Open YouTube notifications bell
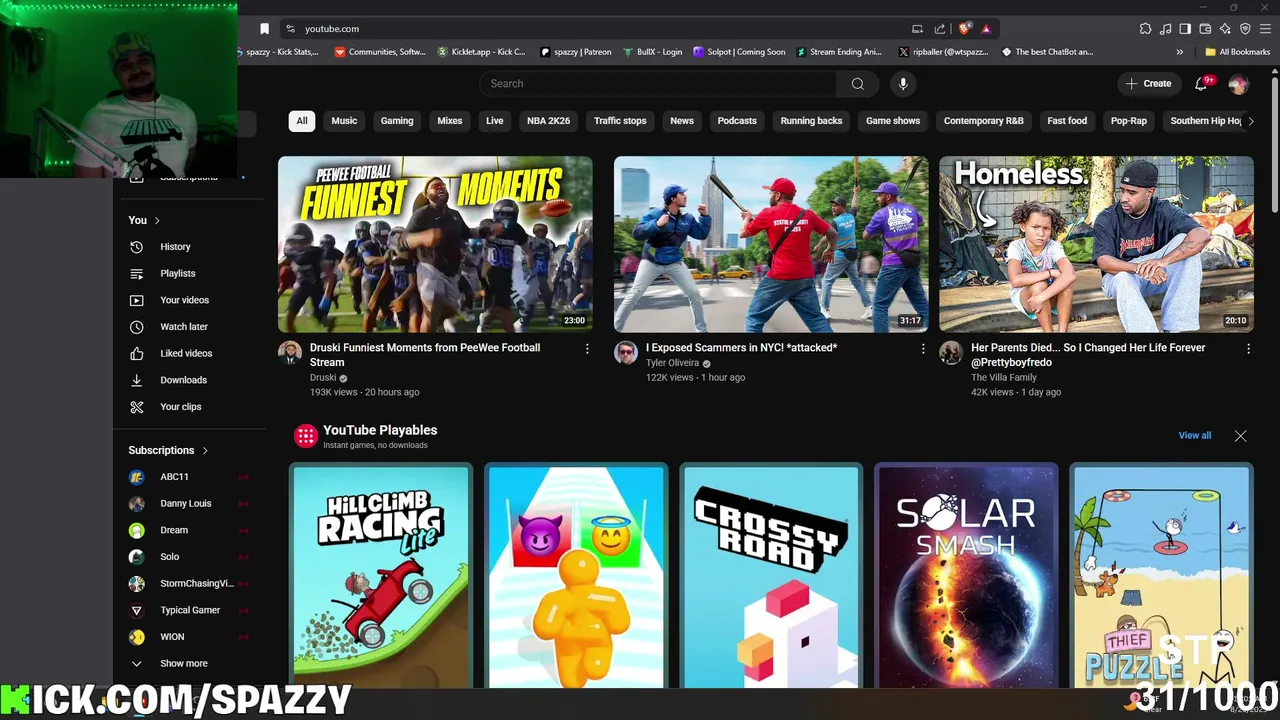 [x=1201, y=84]
